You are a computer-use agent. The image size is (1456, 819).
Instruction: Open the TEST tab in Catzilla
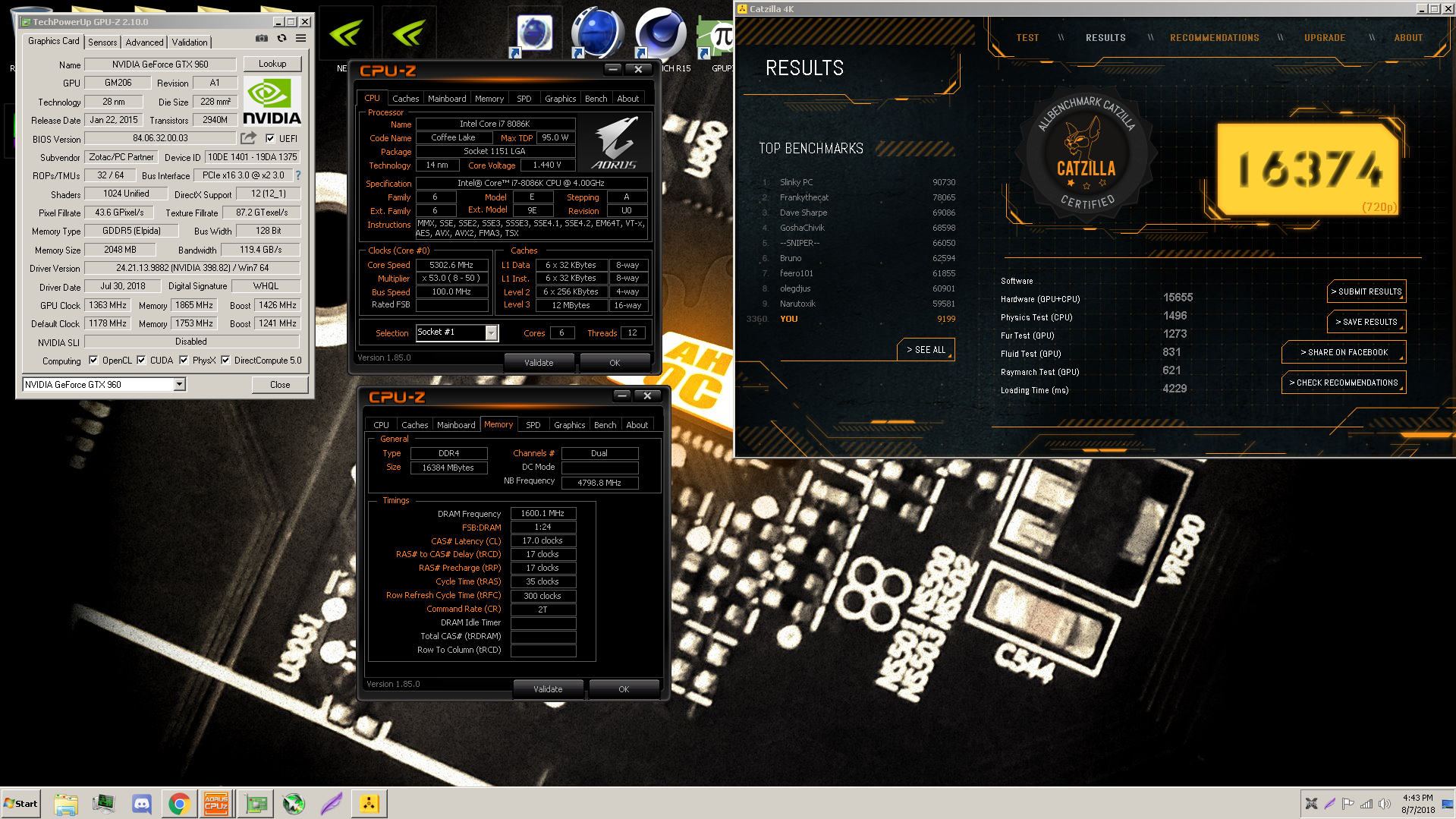coord(1027,38)
